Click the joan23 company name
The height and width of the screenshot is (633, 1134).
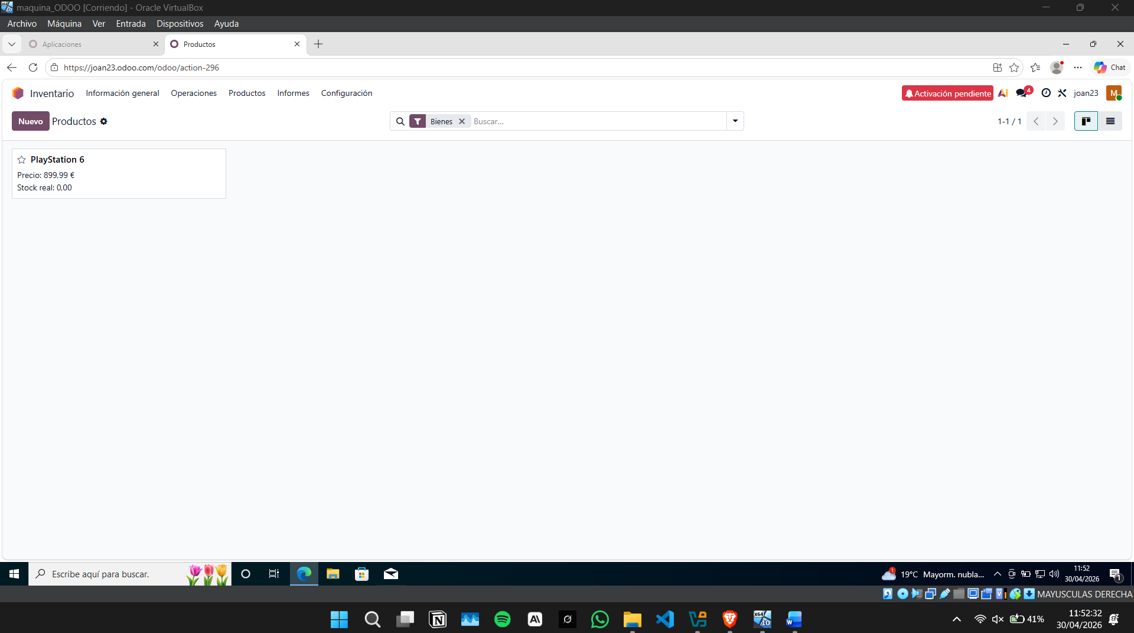[x=1086, y=93]
